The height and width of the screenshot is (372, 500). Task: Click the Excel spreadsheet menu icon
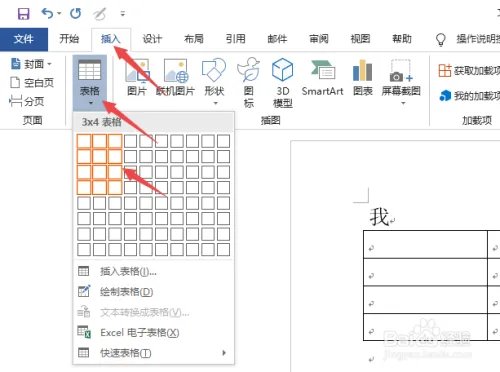pos(84,332)
